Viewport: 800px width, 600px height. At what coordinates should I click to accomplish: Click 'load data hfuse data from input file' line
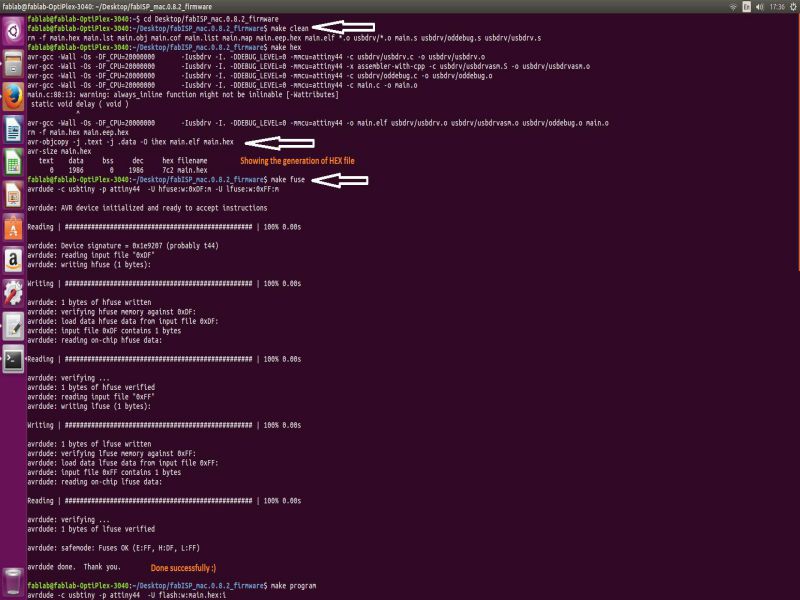(123, 321)
